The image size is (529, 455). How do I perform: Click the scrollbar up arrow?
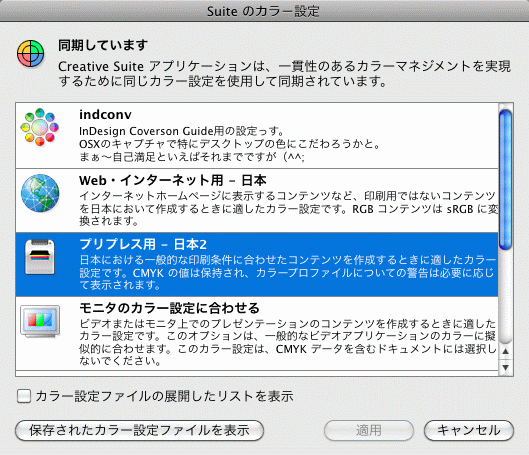pyautogui.click(x=505, y=351)
